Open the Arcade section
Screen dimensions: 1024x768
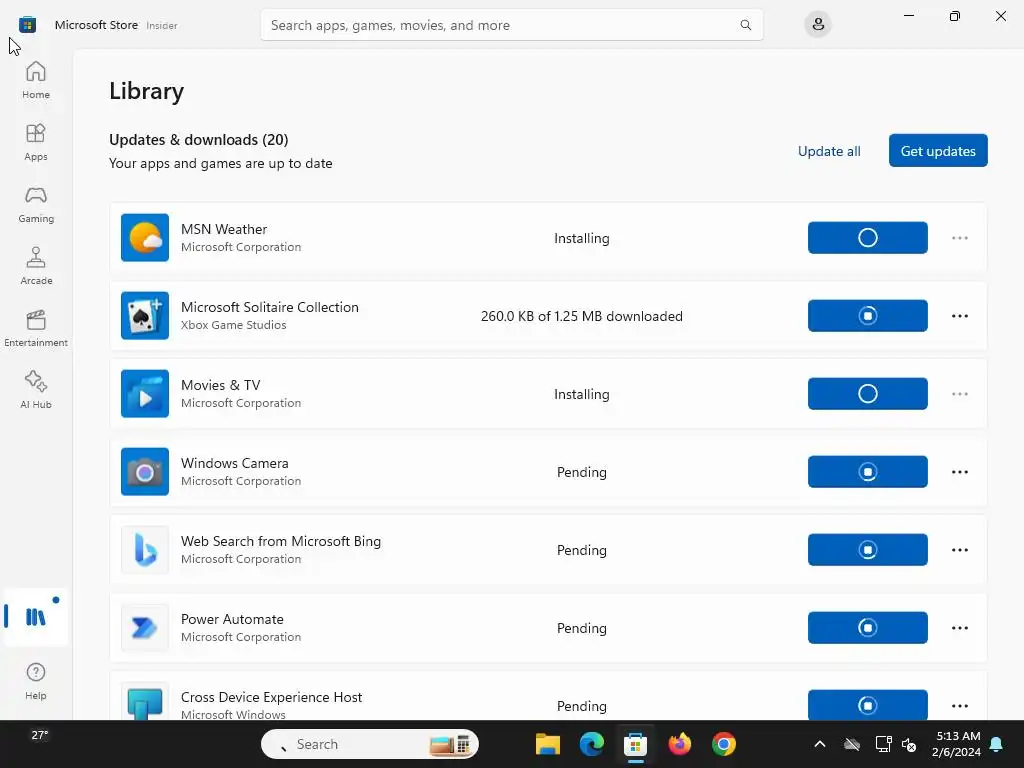pyautogui.click(x=36, y=266)
